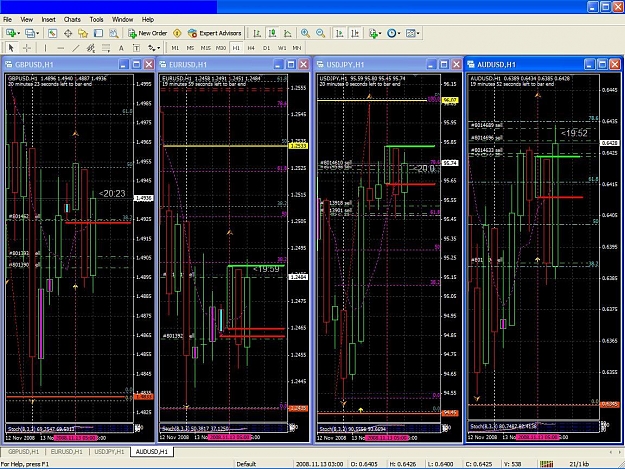
Task: Select the active H1 timeframe button
Action: click(x=236, y=48)
